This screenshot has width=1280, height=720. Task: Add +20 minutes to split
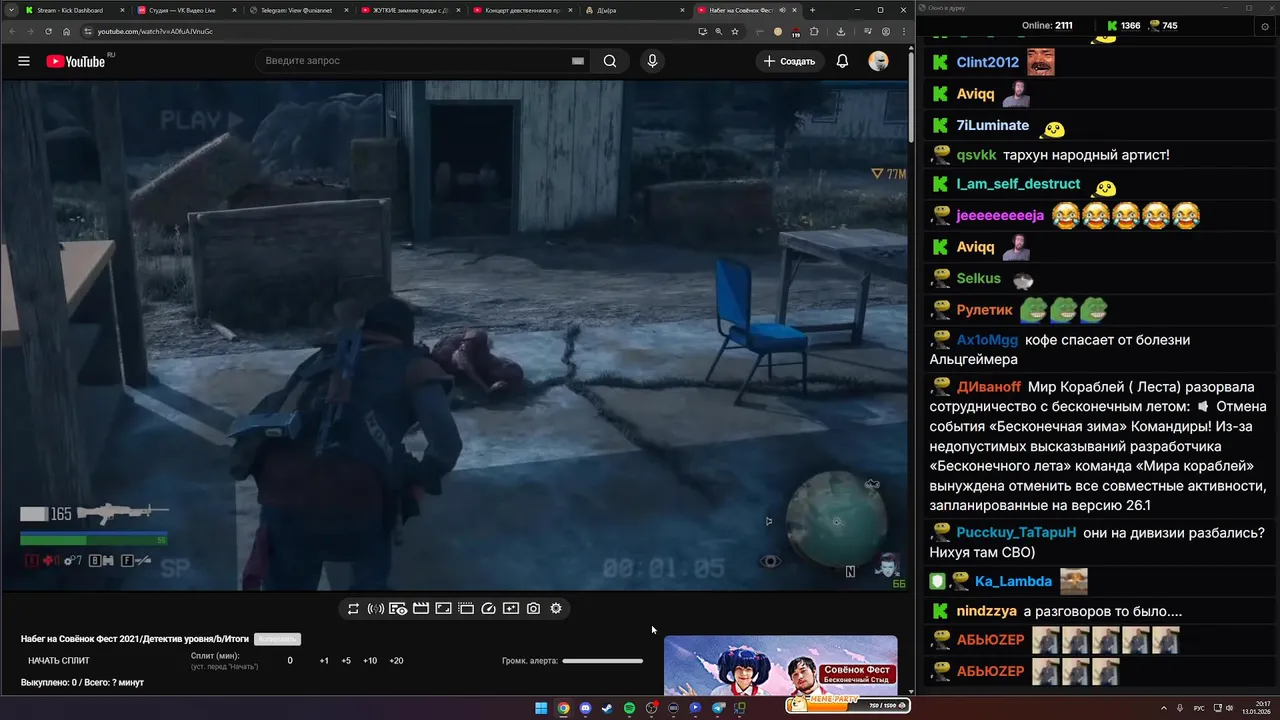pos(396,661)
